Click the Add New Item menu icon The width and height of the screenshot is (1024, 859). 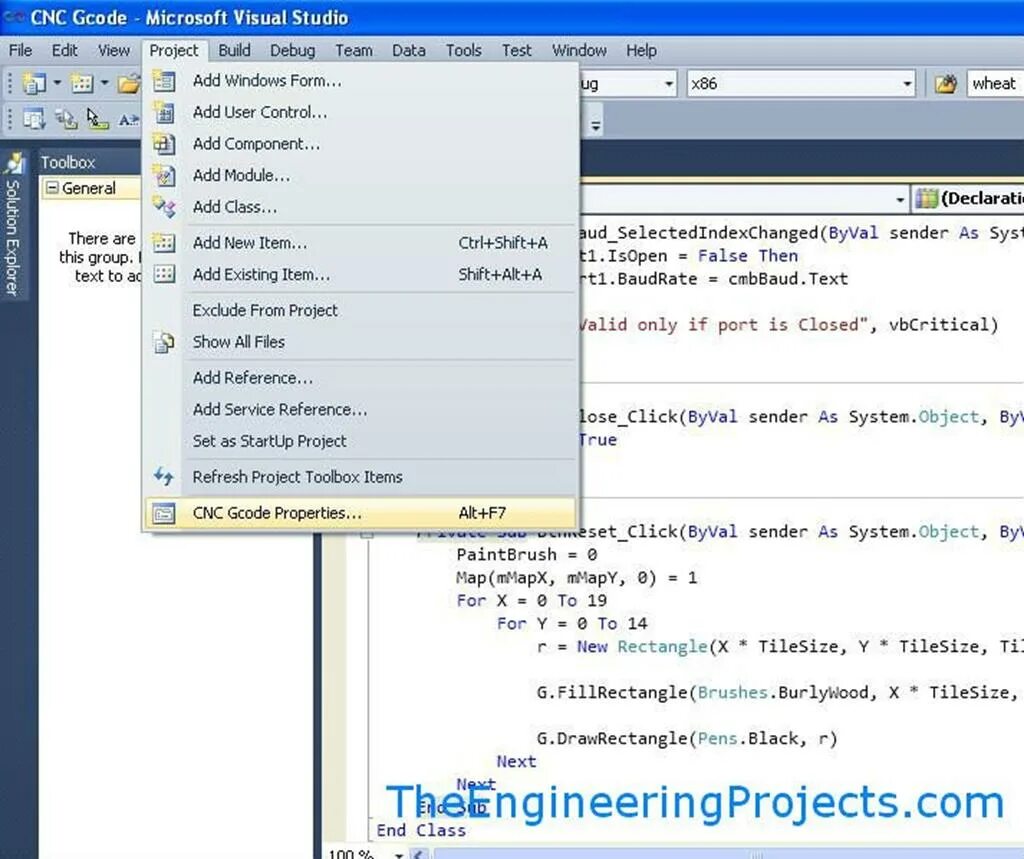pyautogui.click(x=164, y=243)
